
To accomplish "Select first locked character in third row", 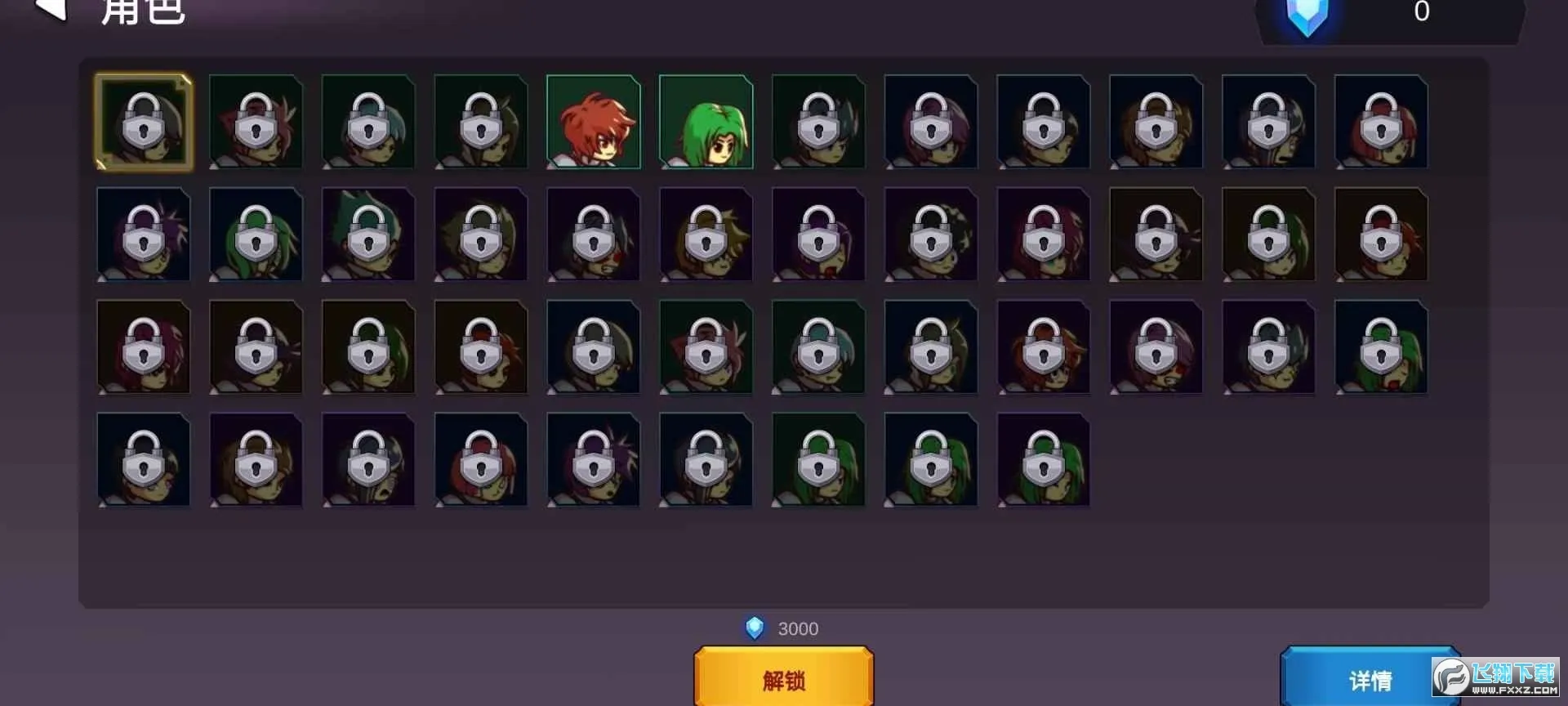I will (144, 347).
